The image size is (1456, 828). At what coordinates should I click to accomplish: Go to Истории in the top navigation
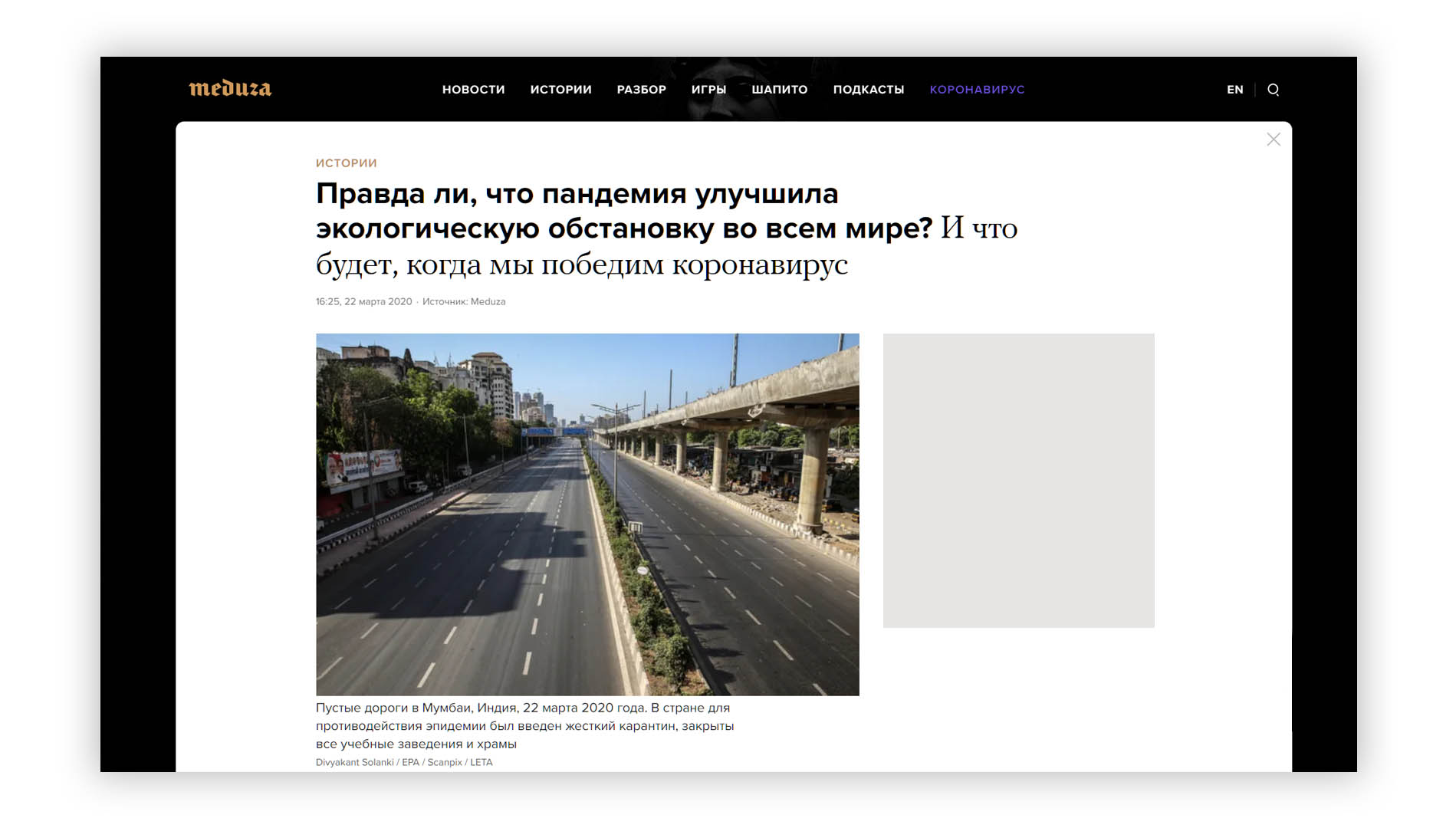click(x=560, y=90)
